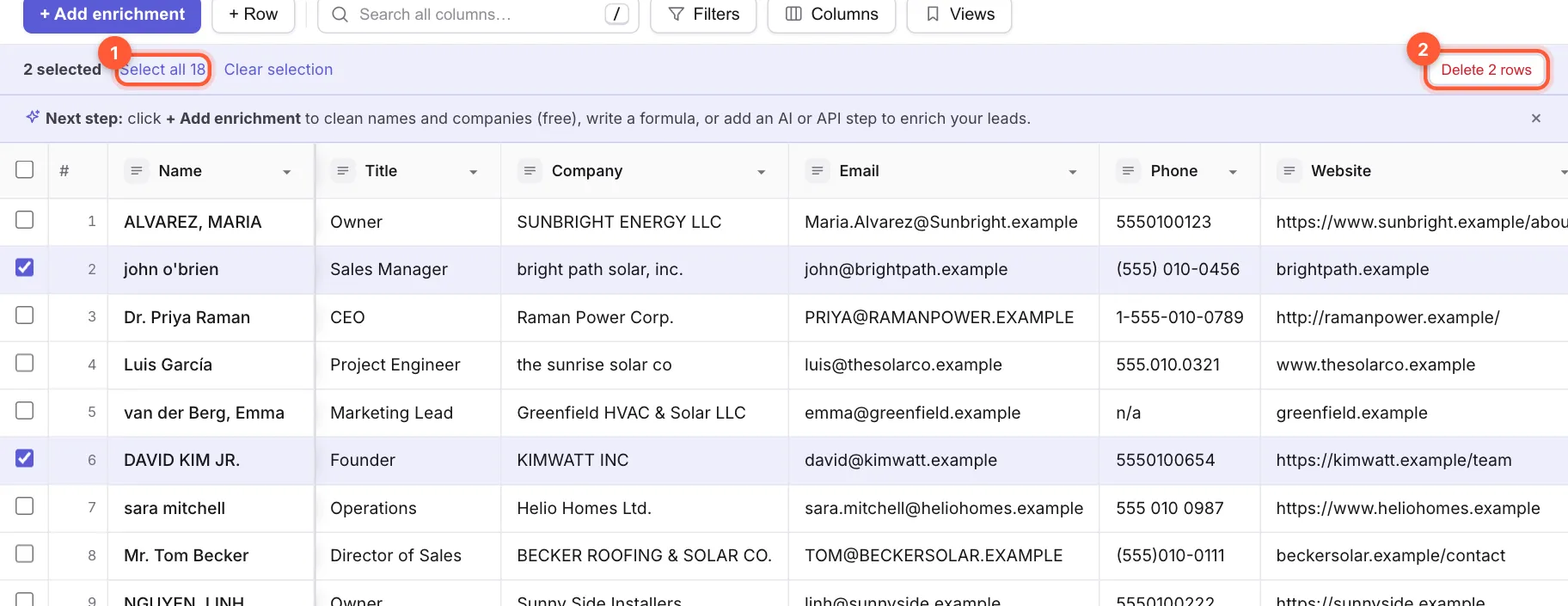The height and width of the screenshot is (606, 1568).
Task: Click the Name column text-type icon
Action: pyautogui.click(x=136, y=171)
